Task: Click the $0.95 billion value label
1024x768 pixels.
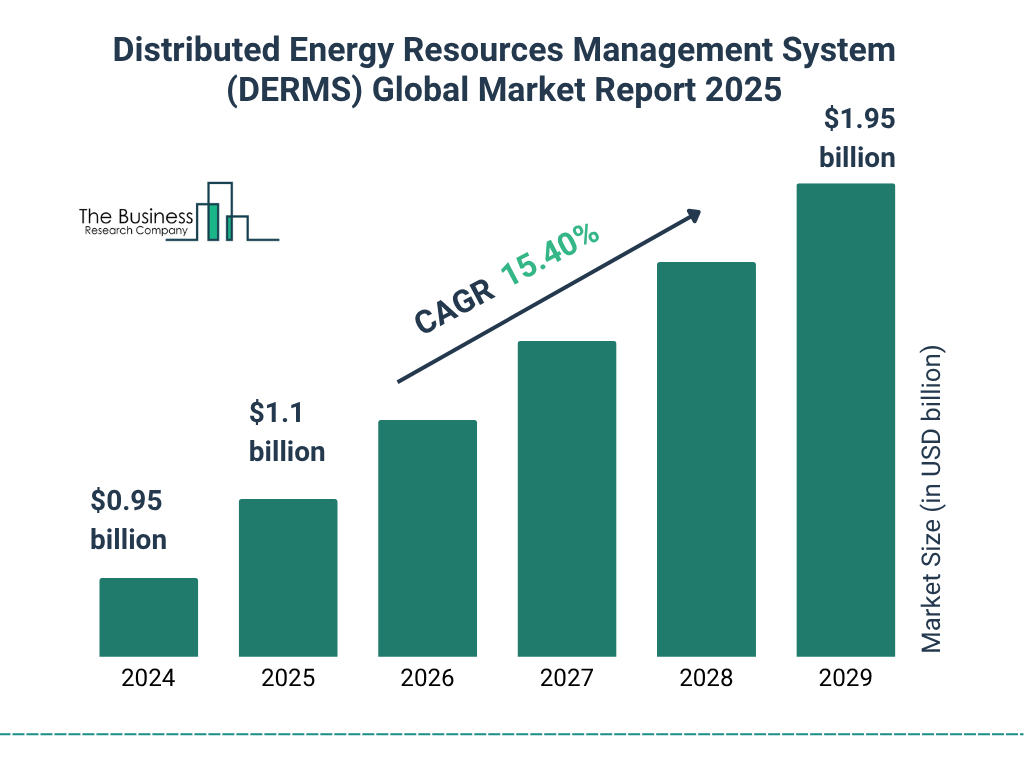Action: pyautogui.click(x=128, y=520)
